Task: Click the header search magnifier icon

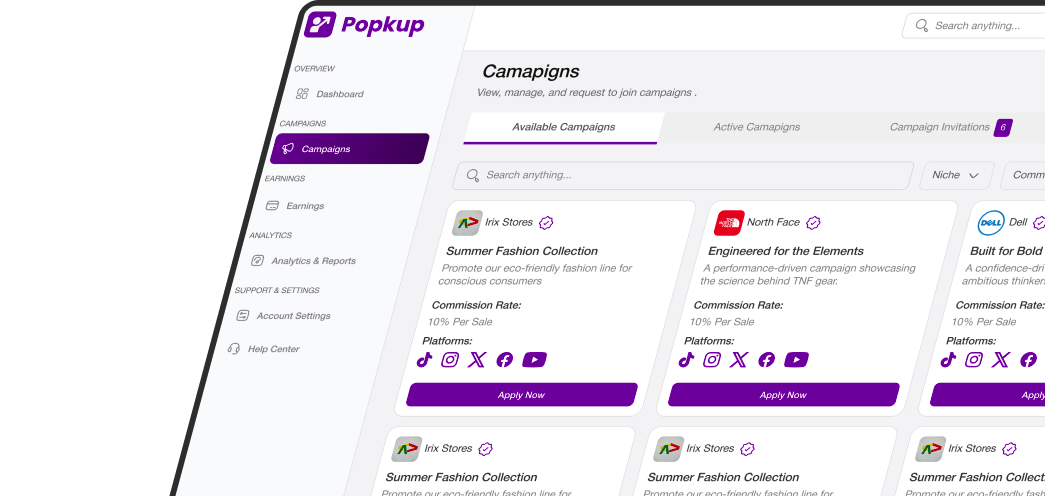Action: pos(922,26)
